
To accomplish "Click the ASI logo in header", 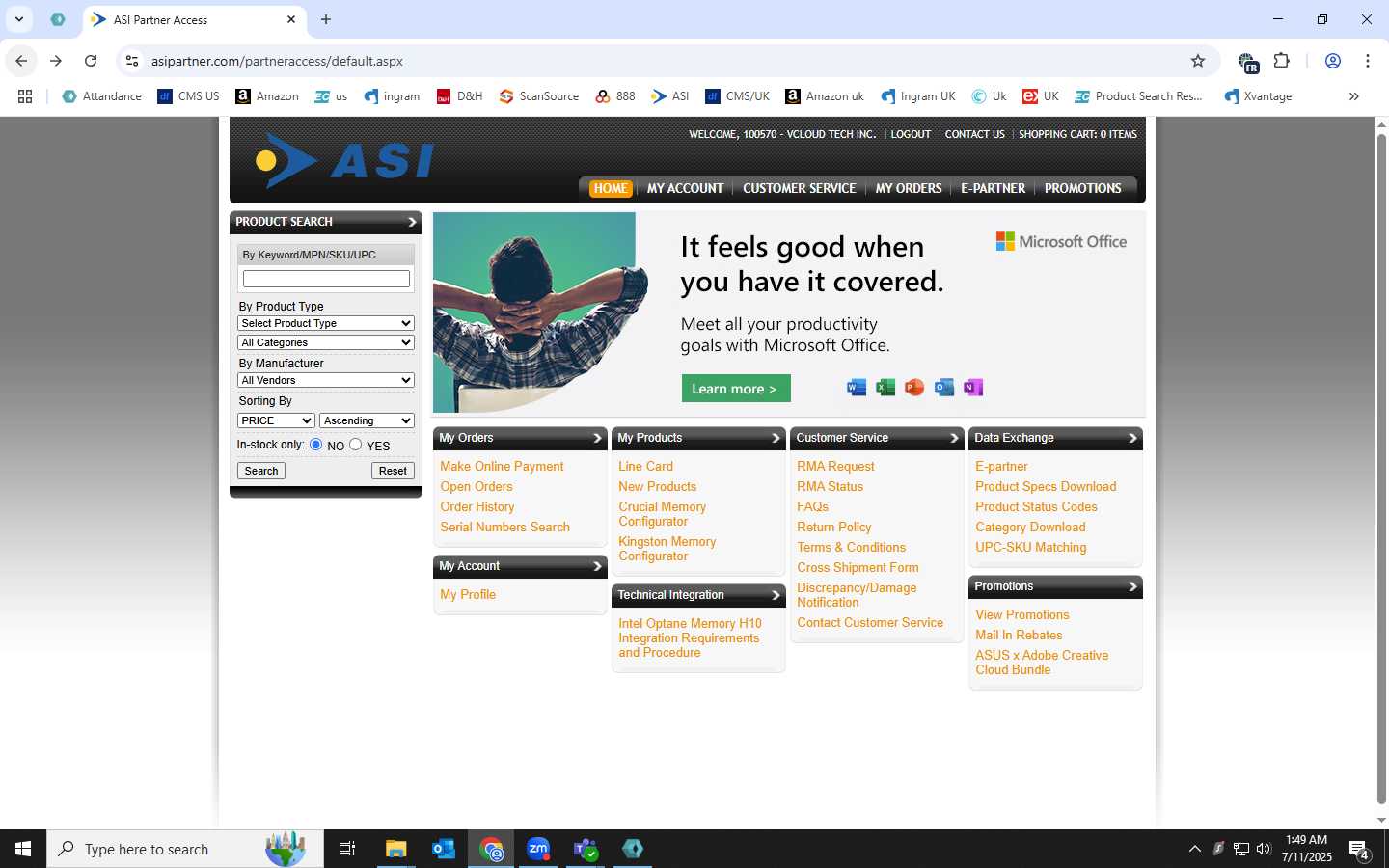I will click(x=344, y=160).
